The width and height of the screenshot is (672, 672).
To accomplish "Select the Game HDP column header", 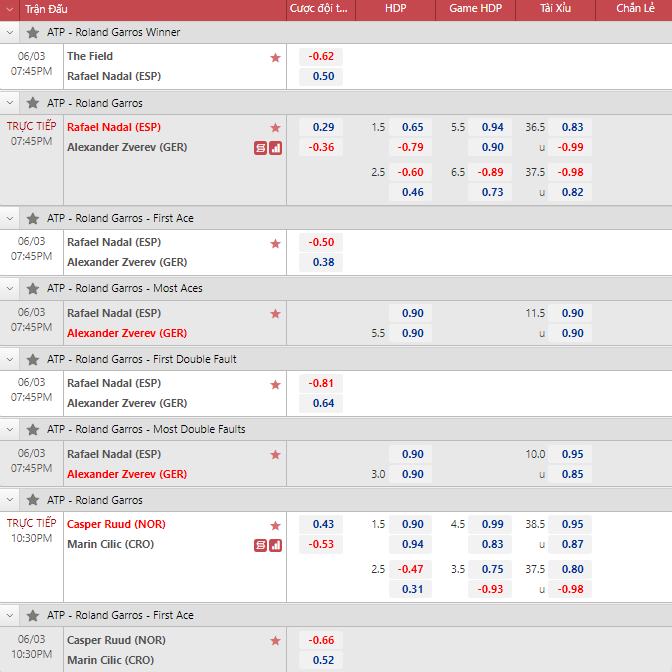I will 475,9.
